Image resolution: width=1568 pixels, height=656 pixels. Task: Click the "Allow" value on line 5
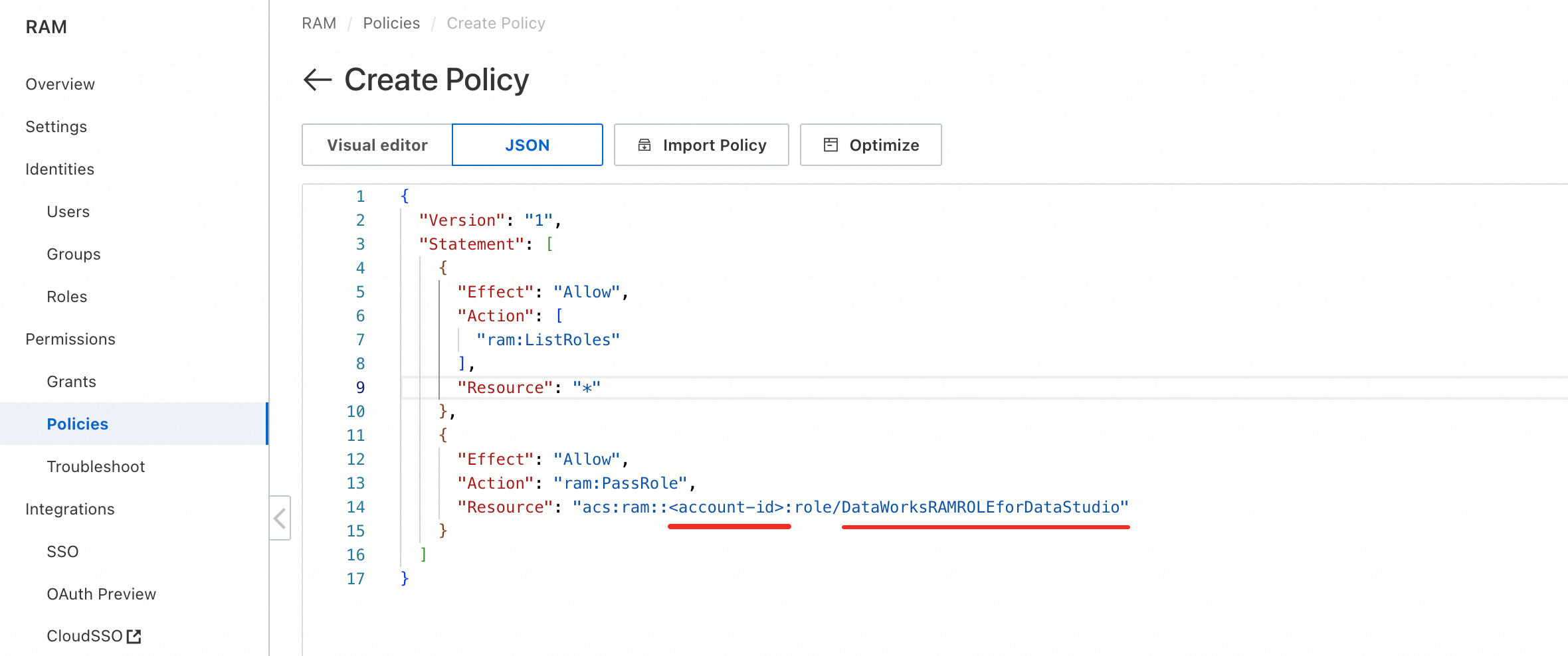587,292
